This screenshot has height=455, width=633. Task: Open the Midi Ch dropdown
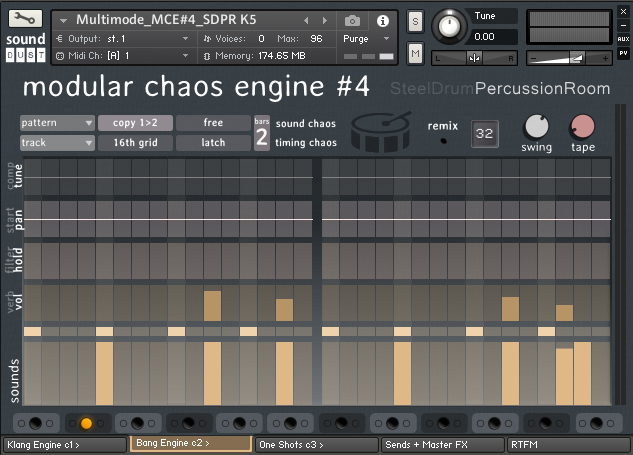point(123,56)
